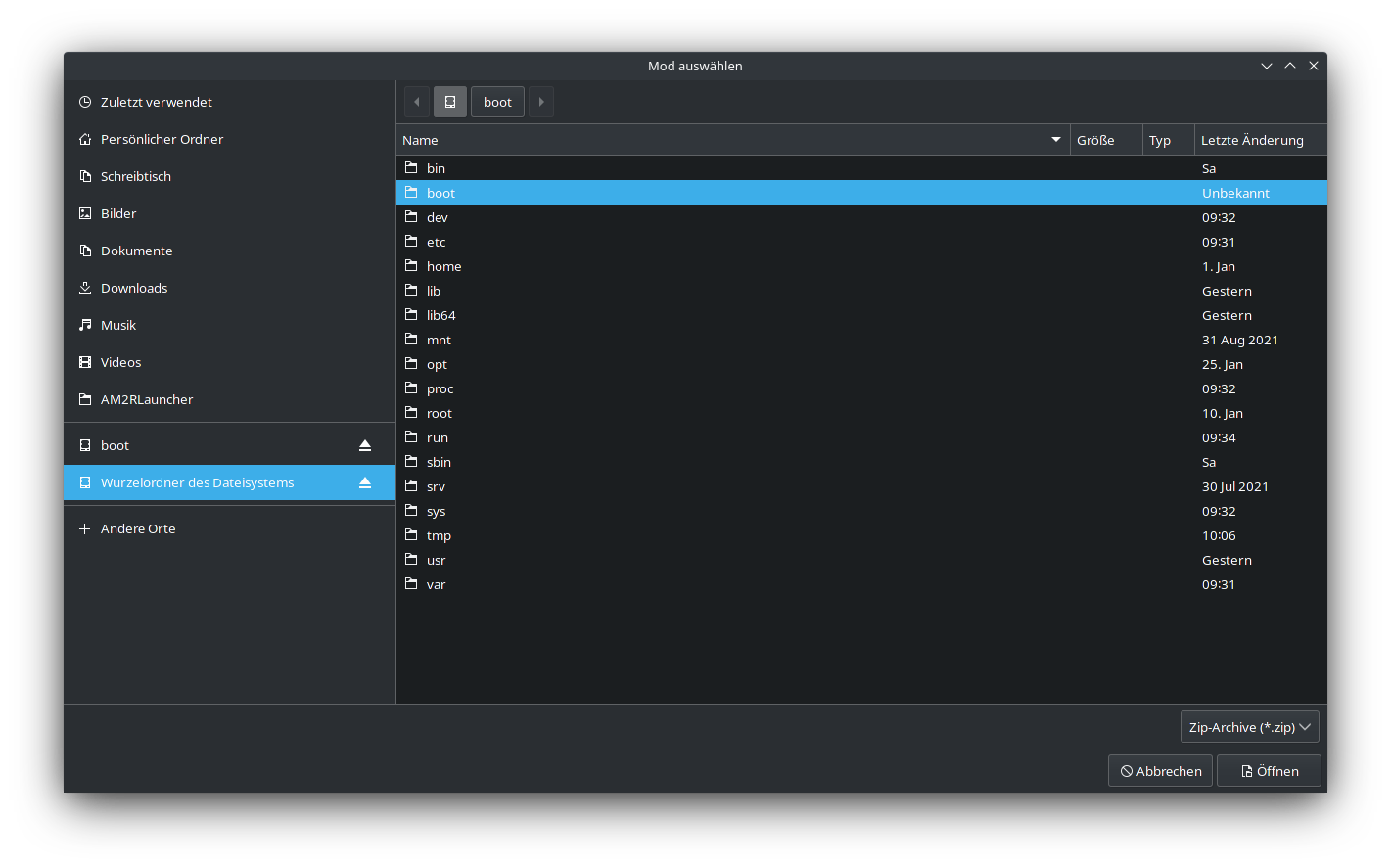Click the sort arrow in the Name header
The width and height of the screenshot is (1391, 868).
pyautogui.click(x=1055, y=140)
